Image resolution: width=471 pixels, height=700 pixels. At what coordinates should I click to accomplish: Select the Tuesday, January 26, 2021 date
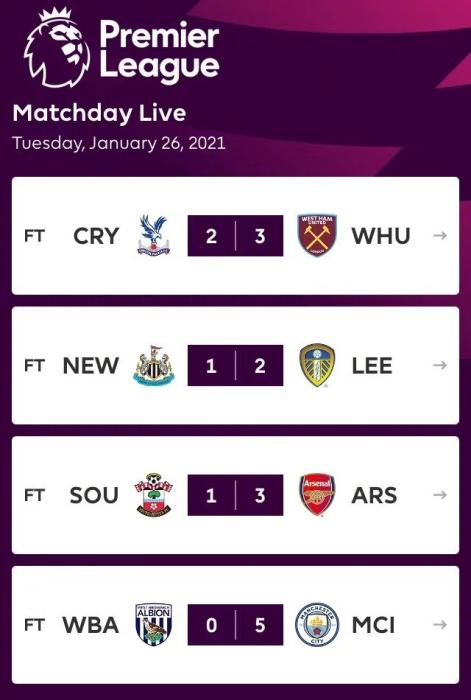119,144
